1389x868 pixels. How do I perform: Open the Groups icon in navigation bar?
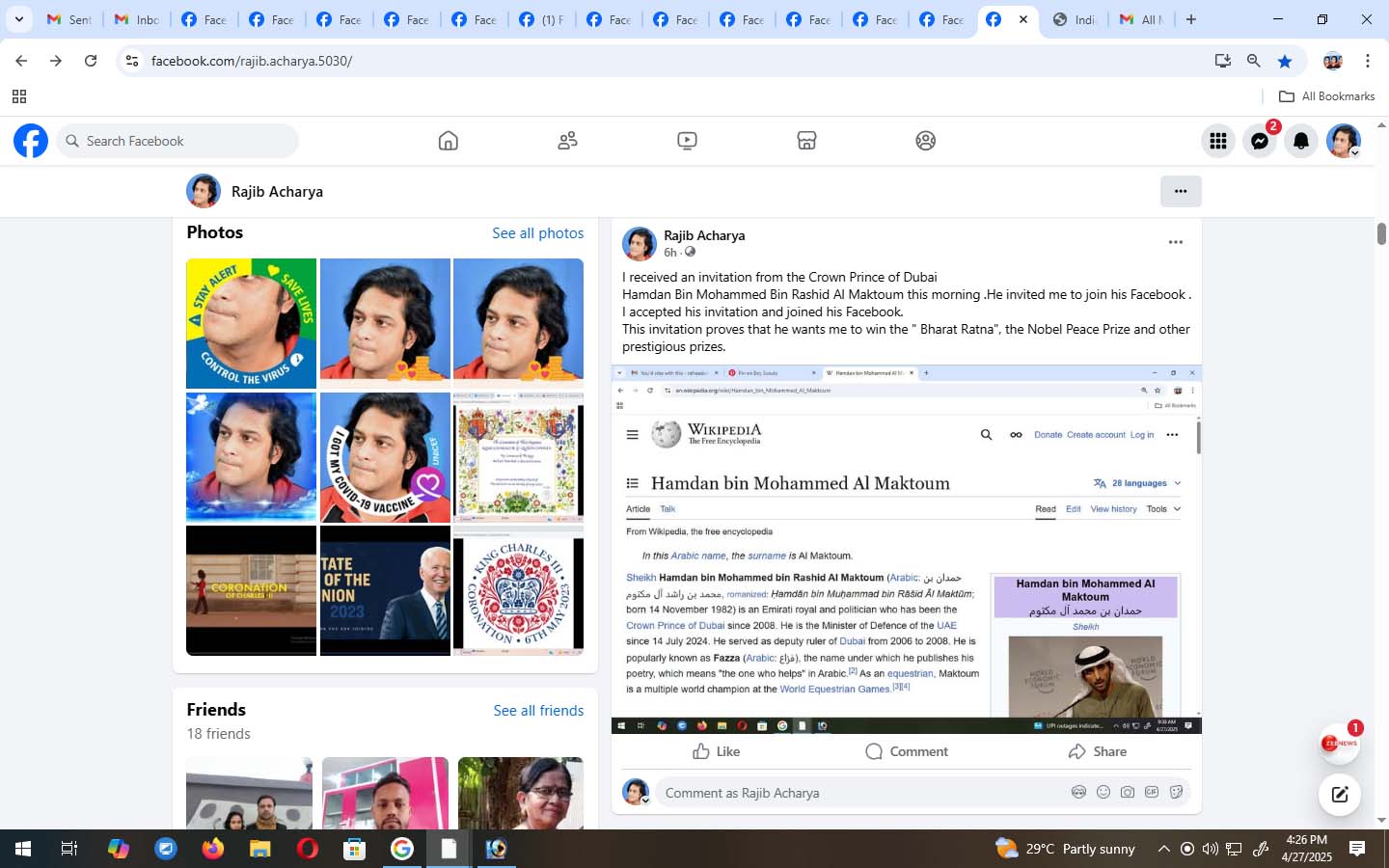click(926, 141)
